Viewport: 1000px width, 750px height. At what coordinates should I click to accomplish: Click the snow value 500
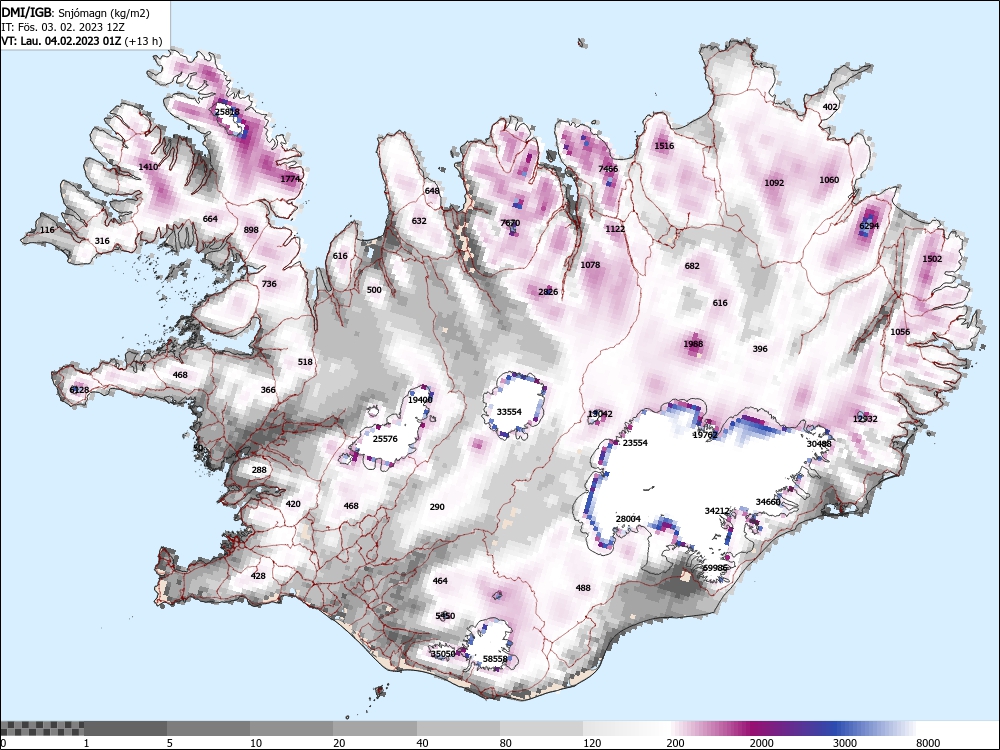tap(374, 290)
